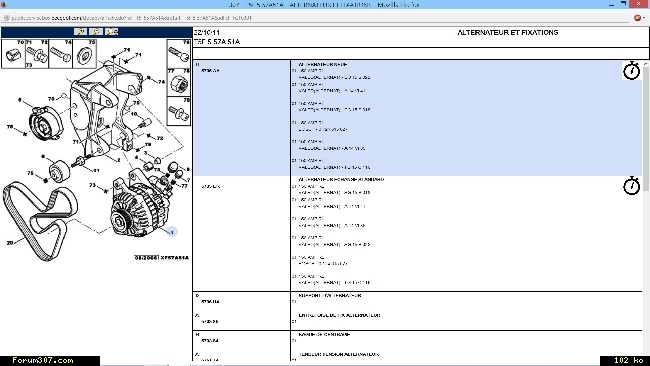Click the first magnifier zoom icon above diagram
Screen dimensions: 650x366
pos(80,32)
